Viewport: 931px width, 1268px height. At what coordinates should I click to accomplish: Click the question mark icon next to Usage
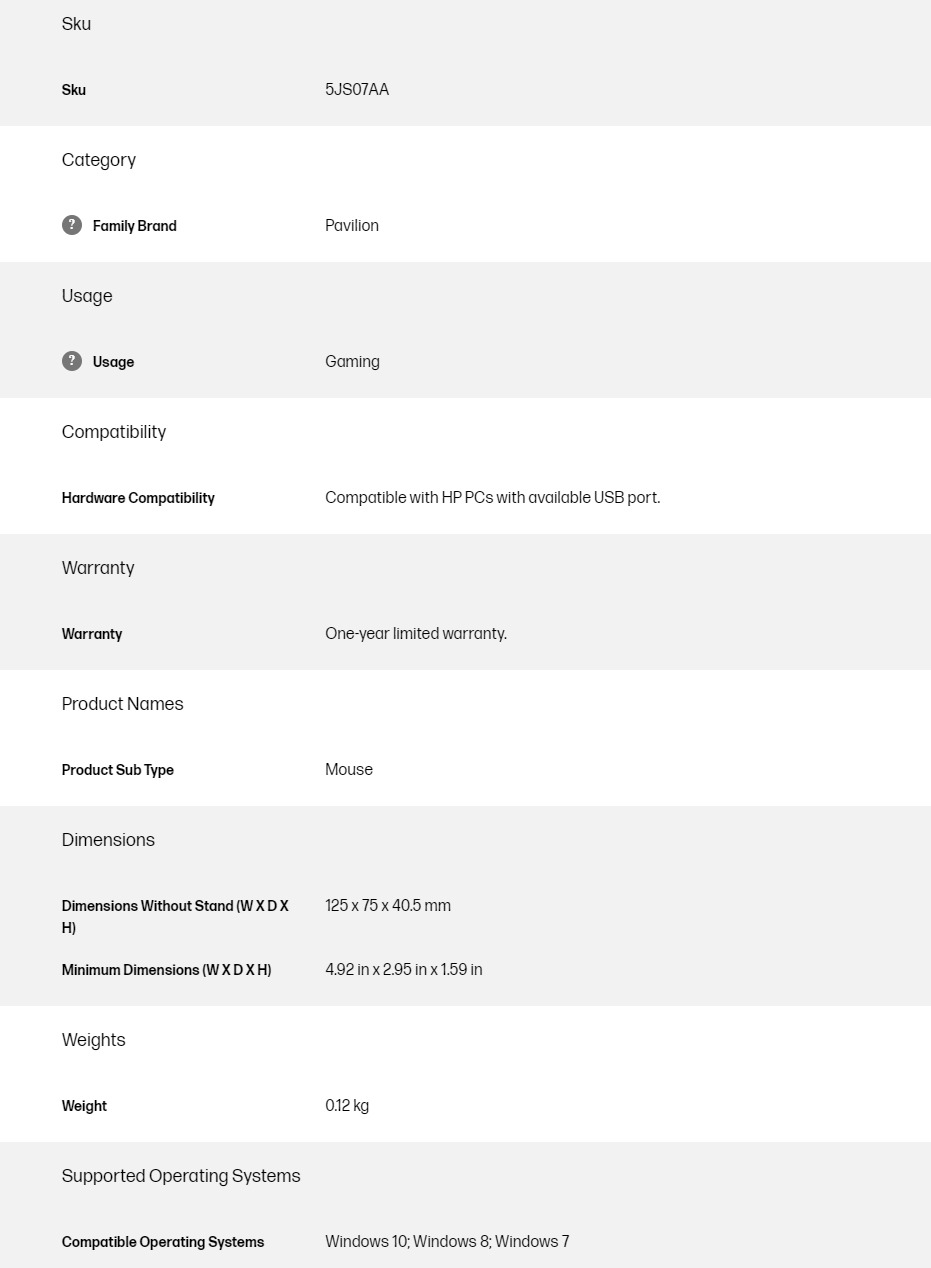click(x=72, y=361)
